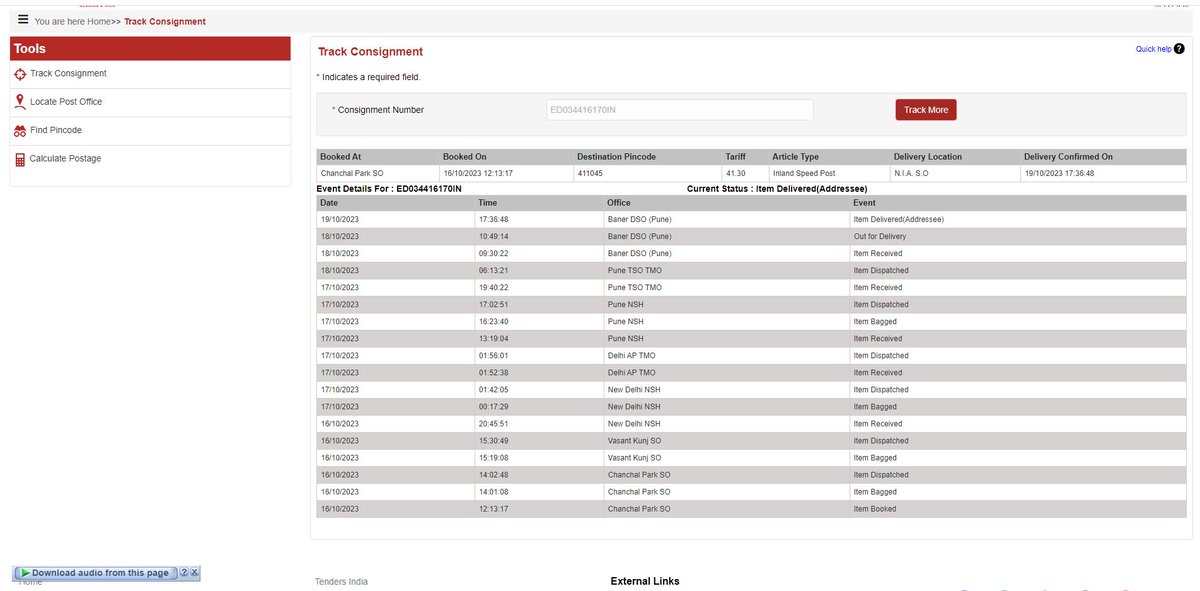Click the Track Consignment breadcrumb
Image resolution: width=1200 pixels, height=591 pixels.
[165, 21]
